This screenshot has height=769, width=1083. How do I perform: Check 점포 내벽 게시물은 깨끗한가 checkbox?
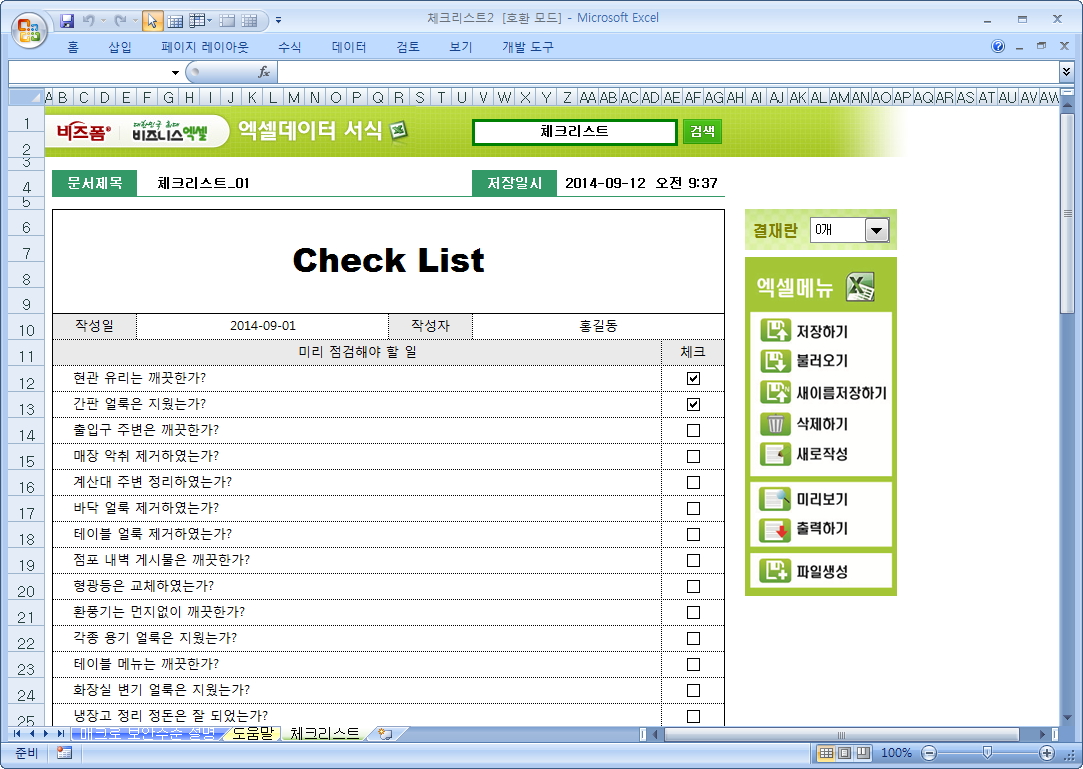693,560
